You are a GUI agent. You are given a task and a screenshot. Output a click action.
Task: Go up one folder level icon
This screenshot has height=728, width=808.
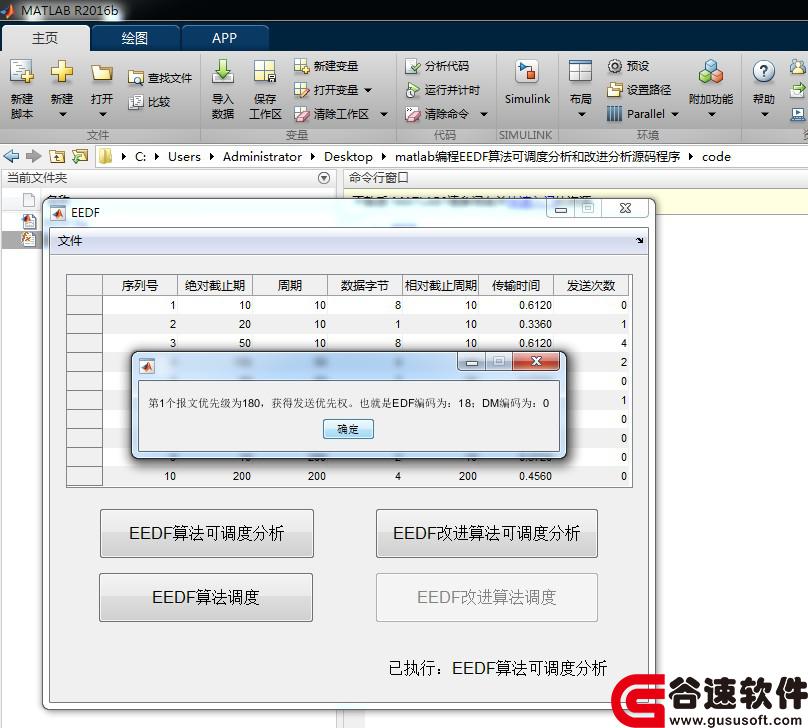pyautogui.click(x=57, y=156)
